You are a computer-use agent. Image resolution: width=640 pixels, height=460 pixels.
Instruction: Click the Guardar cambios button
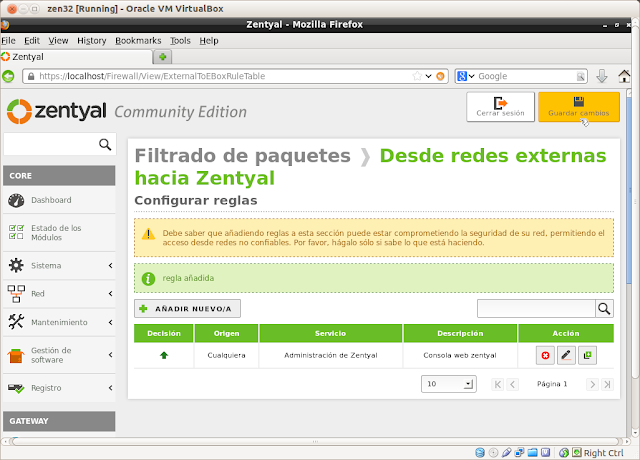pyautogui.click(x=579, y=107)
